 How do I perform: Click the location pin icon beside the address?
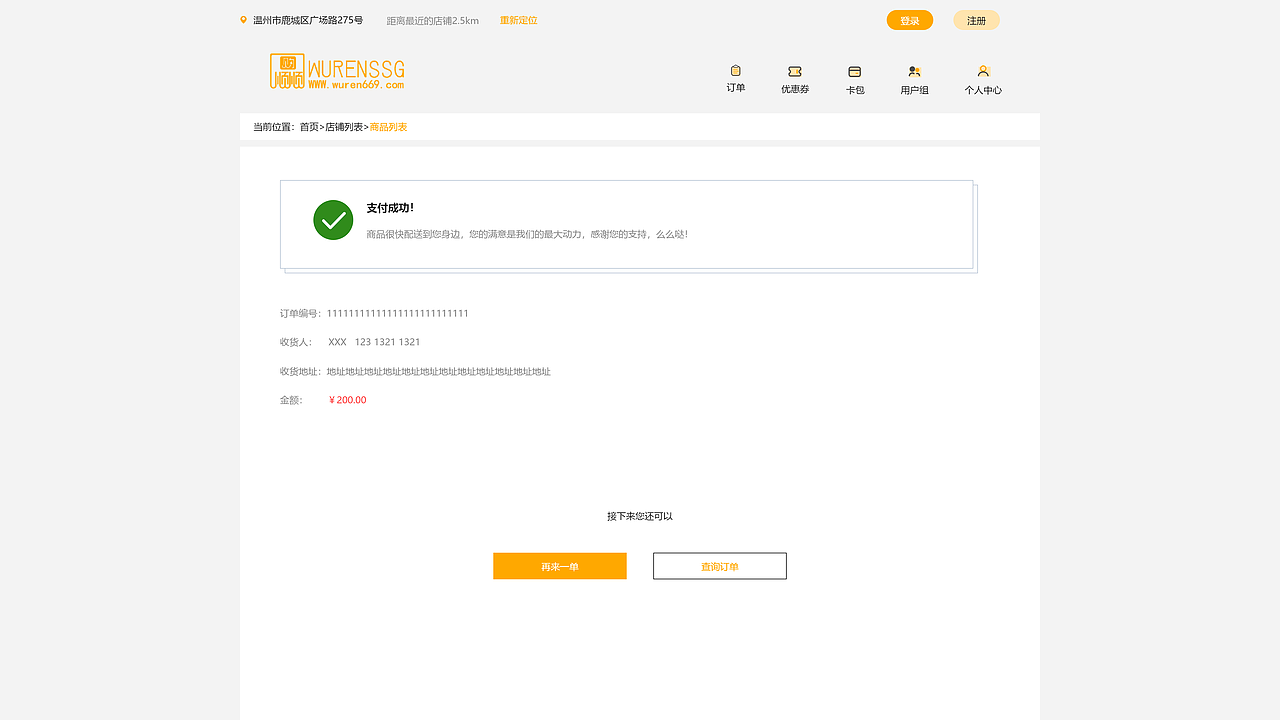[x=241, y=19]
